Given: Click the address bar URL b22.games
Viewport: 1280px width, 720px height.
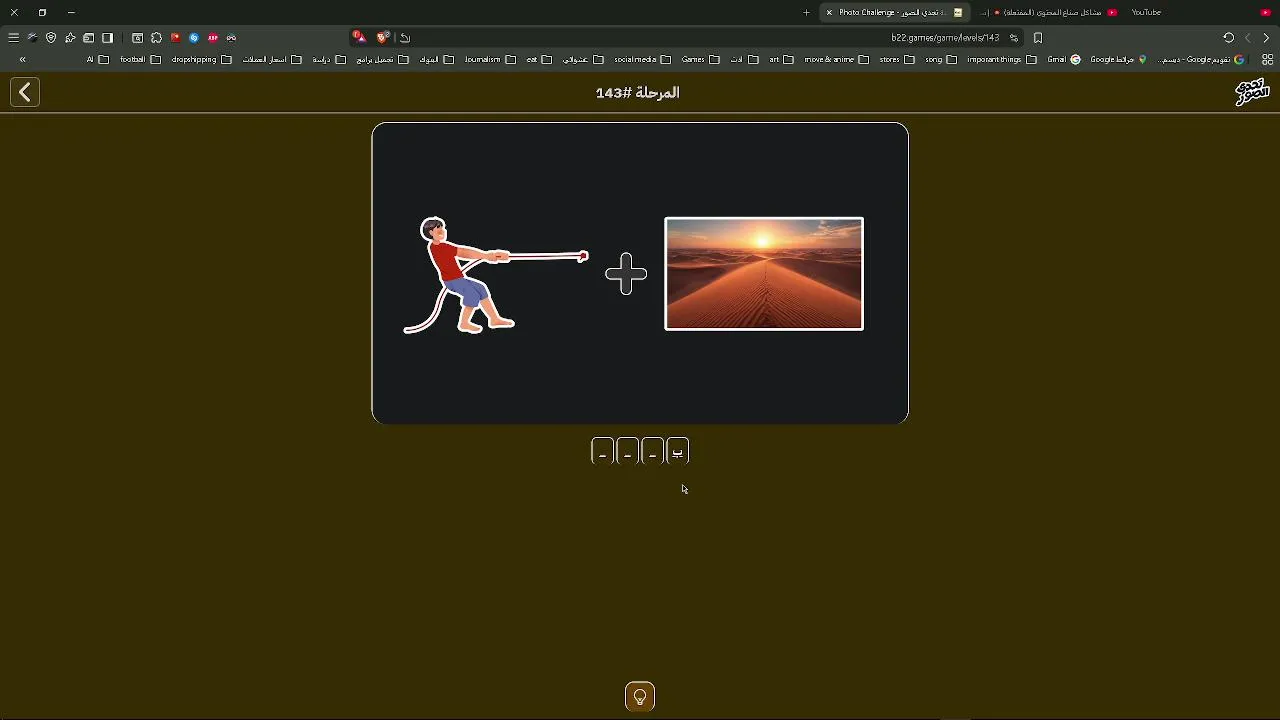Looking at the screenshot, I should 945,38.
